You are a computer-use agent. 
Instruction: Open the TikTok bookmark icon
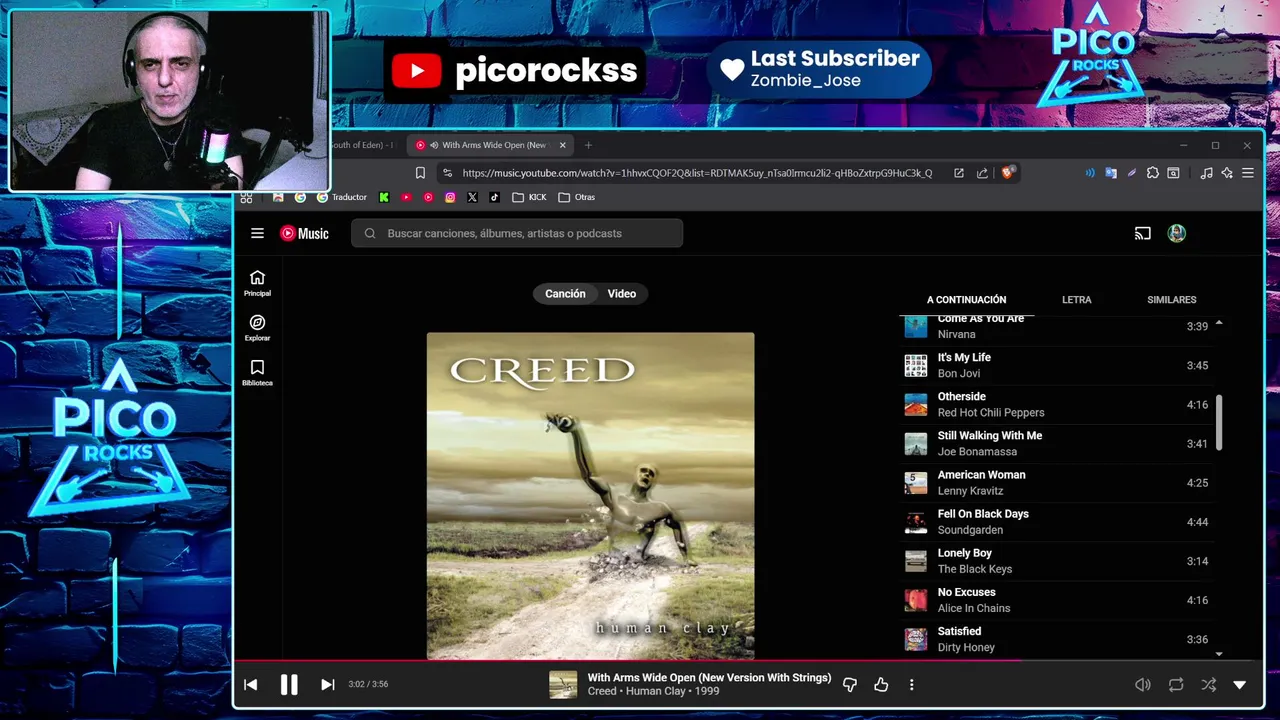(494, 197)
